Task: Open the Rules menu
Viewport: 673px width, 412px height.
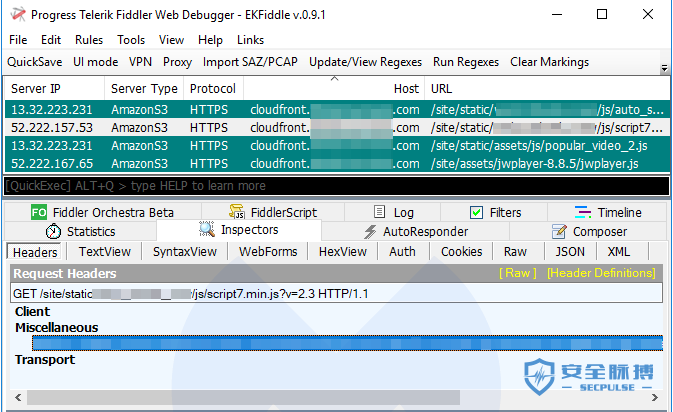Action: coord(89,40)
